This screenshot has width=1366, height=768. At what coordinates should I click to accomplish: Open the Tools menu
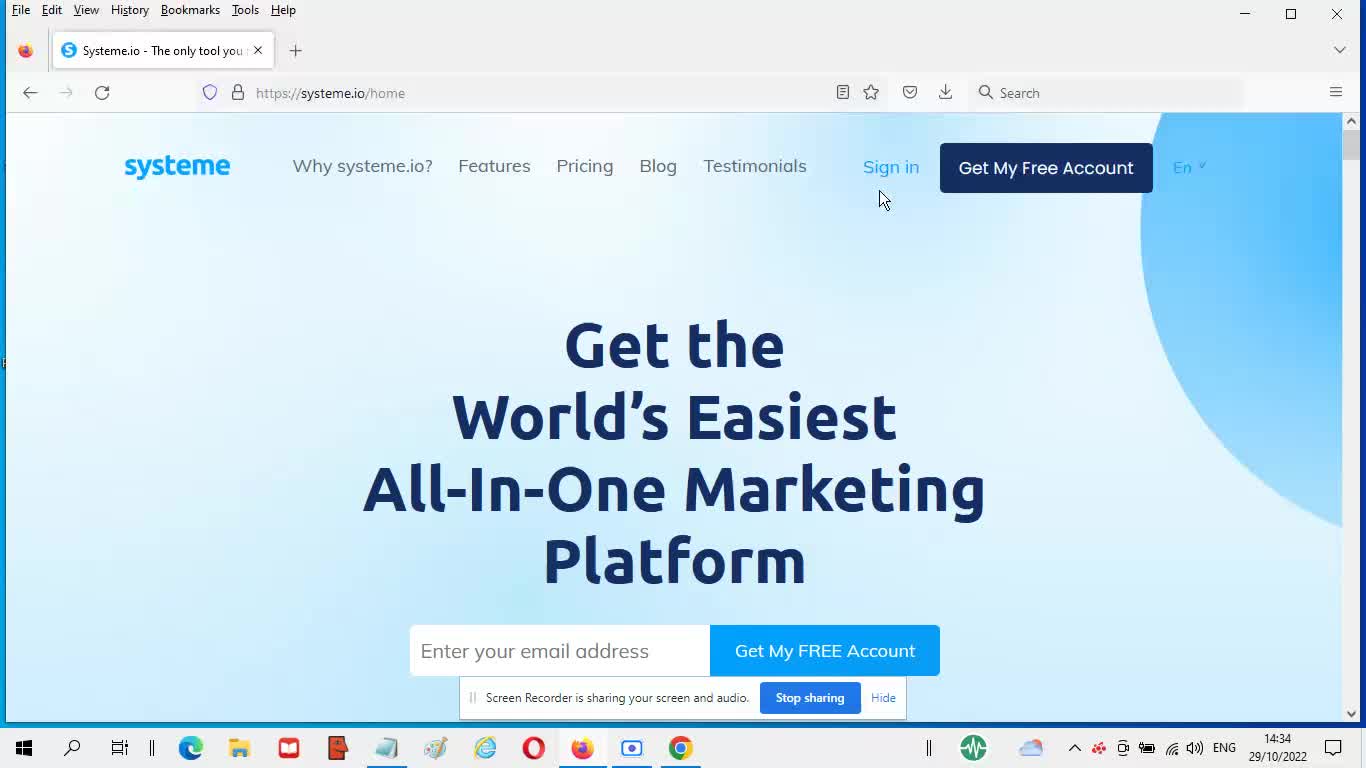tap(245, 10)
